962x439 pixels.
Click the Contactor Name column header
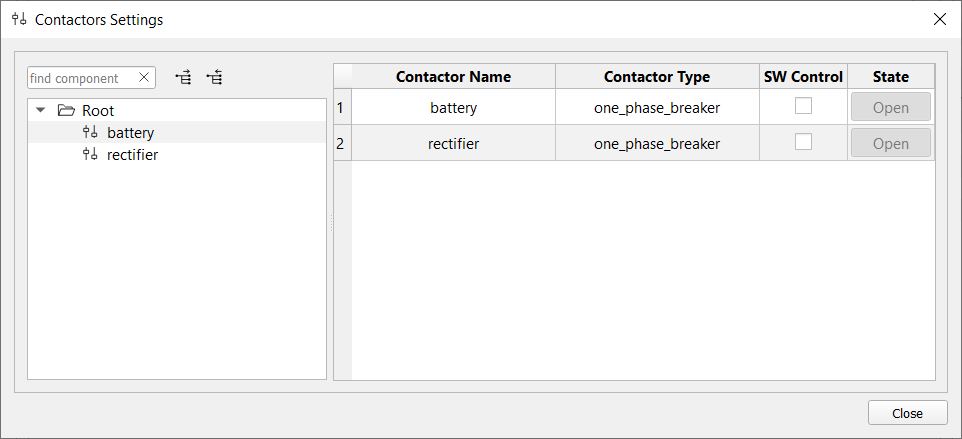pyautogui.click(x=453, y=76)
